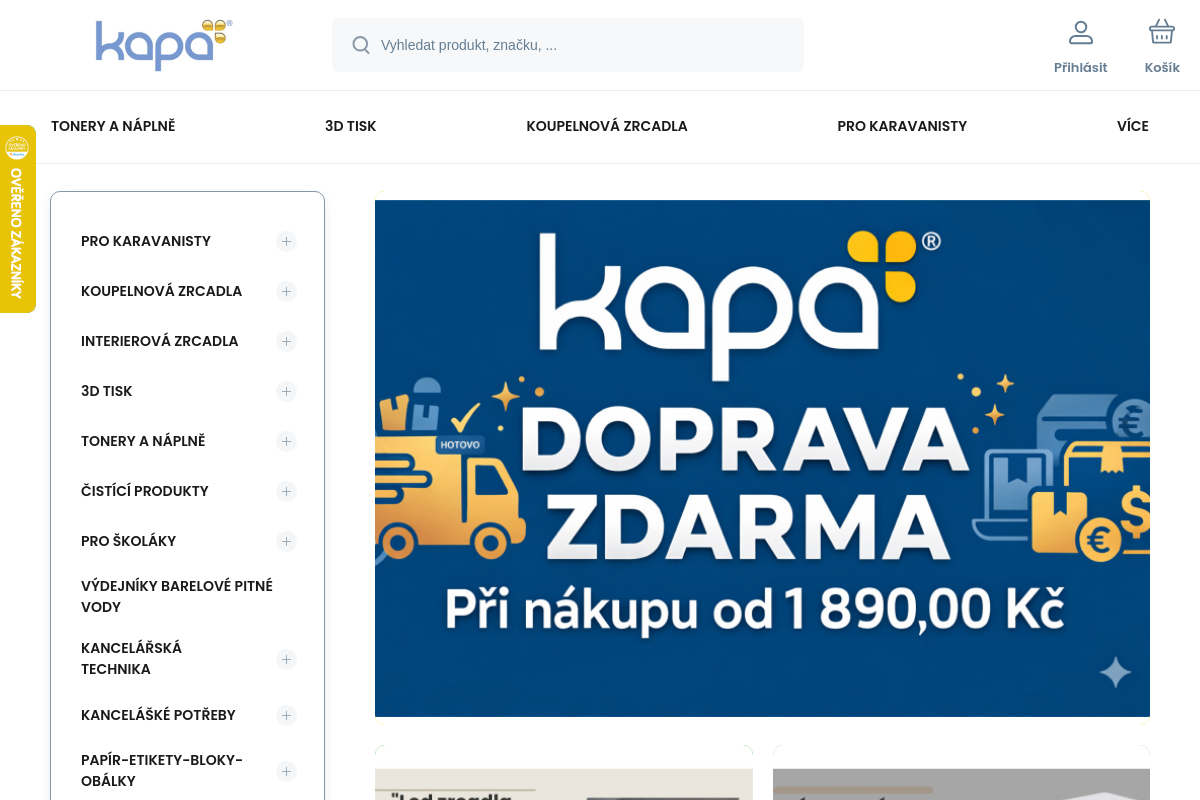The image size is (1200, 800).
Task: Expand the 3D TISK category in sidebar
Action: click(286, 391)
